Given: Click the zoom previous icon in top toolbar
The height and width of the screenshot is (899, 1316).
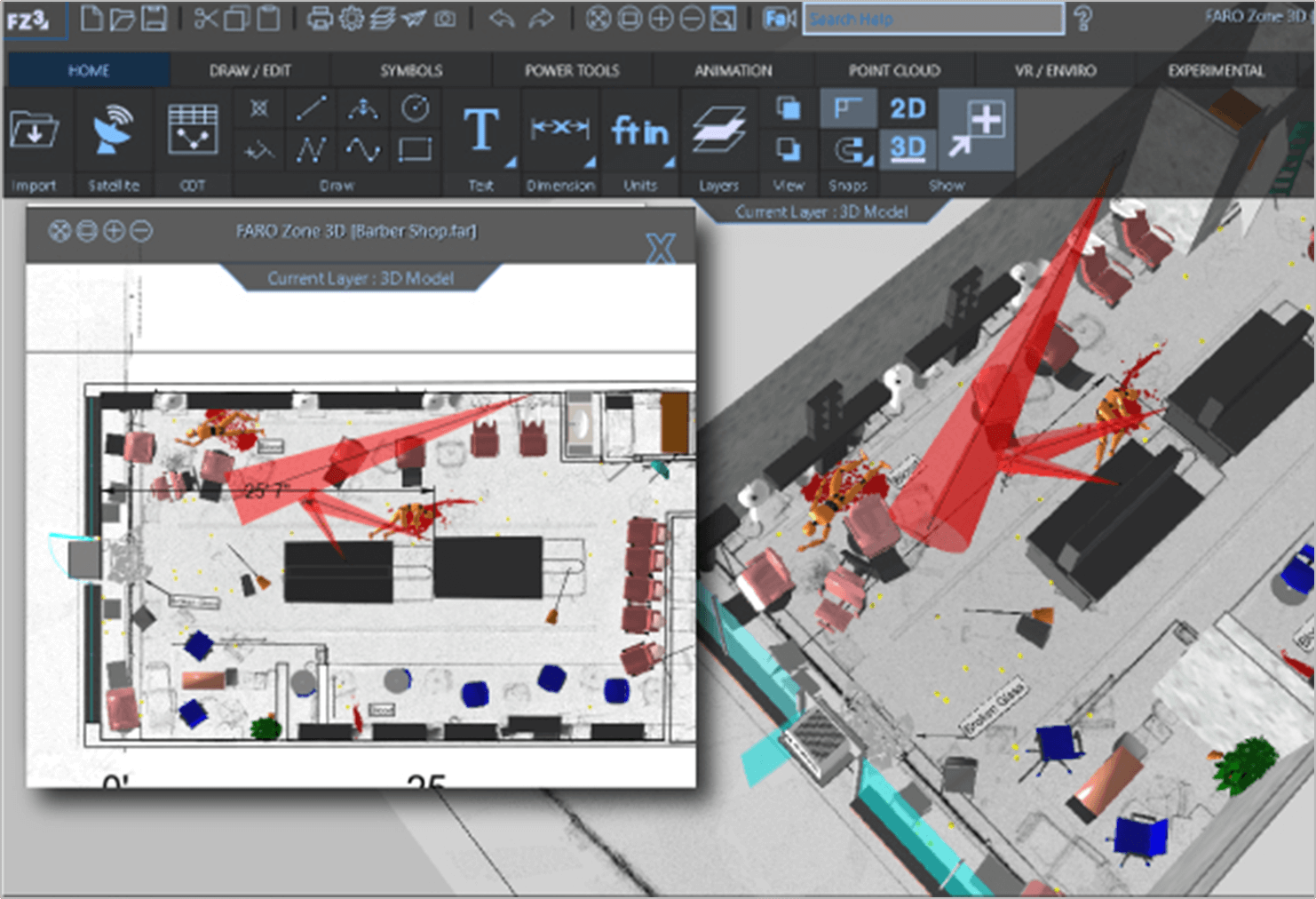Looking at the screenshot, I should coord(630,19).
